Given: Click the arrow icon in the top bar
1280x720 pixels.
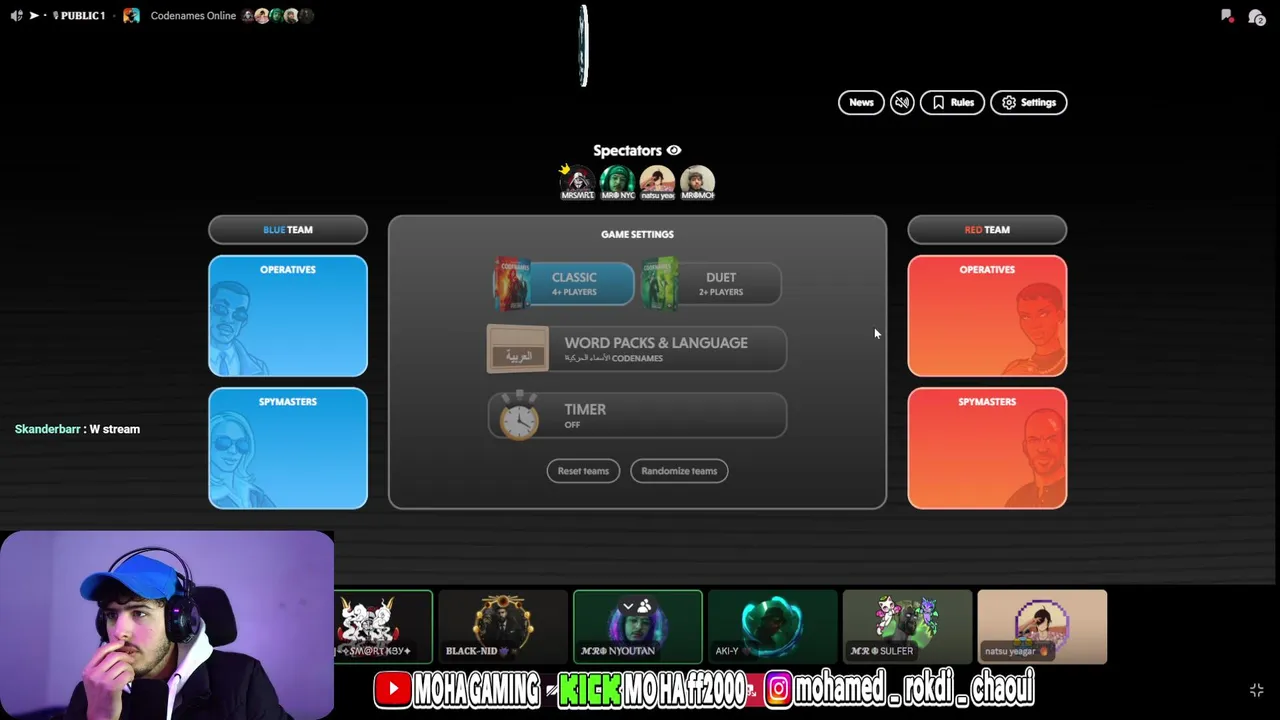Looking at the screenshot, I should pos(34,15).
